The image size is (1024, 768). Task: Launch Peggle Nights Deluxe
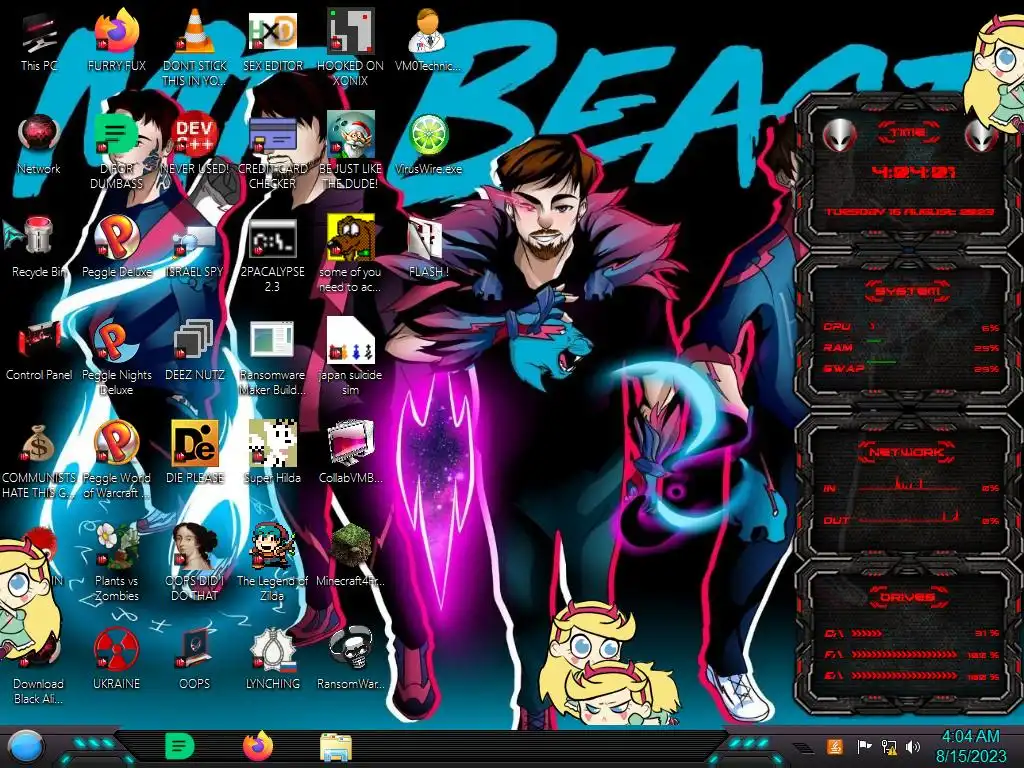pos(116,357)
